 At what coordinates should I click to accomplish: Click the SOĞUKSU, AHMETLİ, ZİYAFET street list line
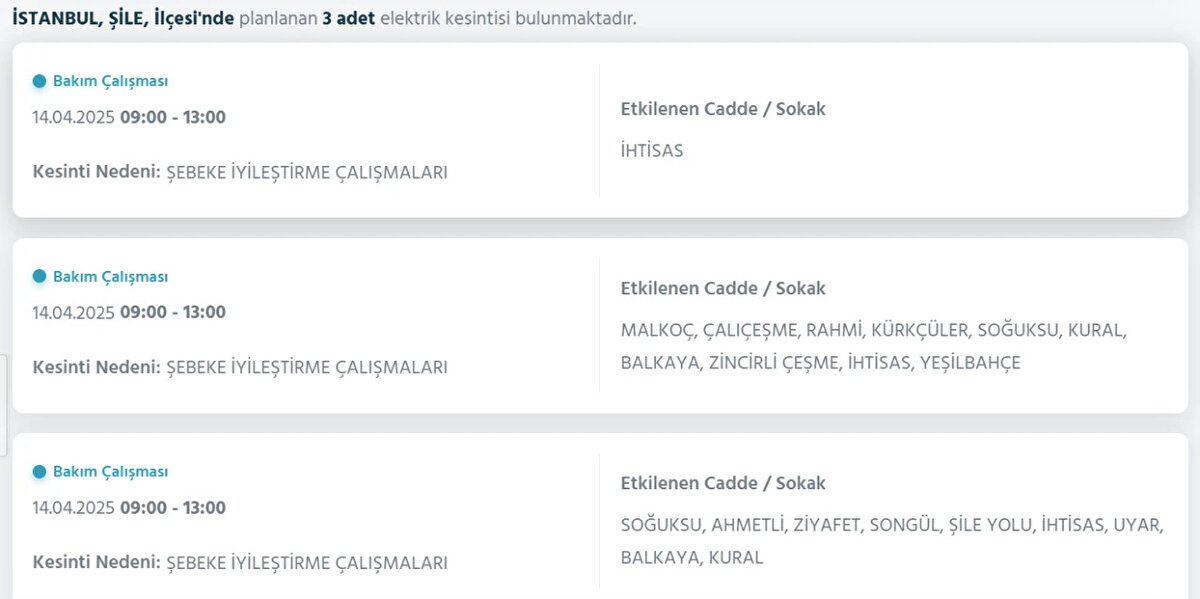point(891,525)
